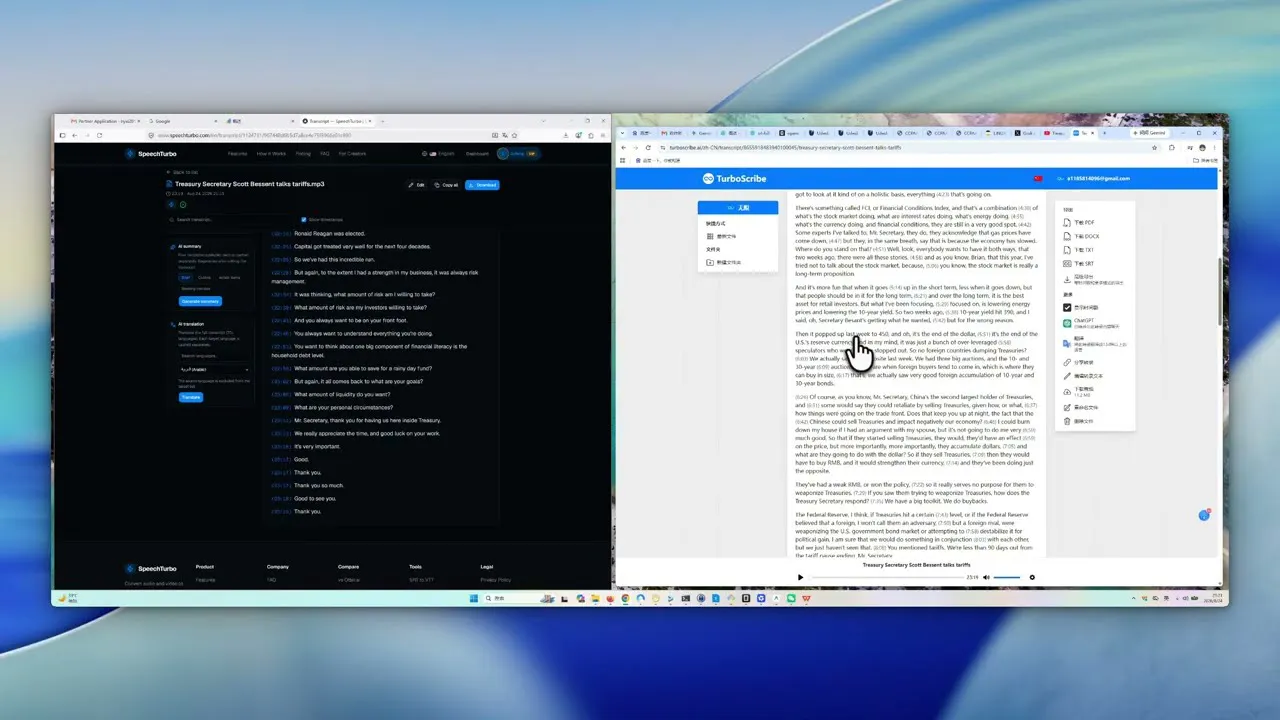This screenshot has height=720, width=1280.
Task: Click Download SRT icon in TurboScribe
Action: [1067, 262]
